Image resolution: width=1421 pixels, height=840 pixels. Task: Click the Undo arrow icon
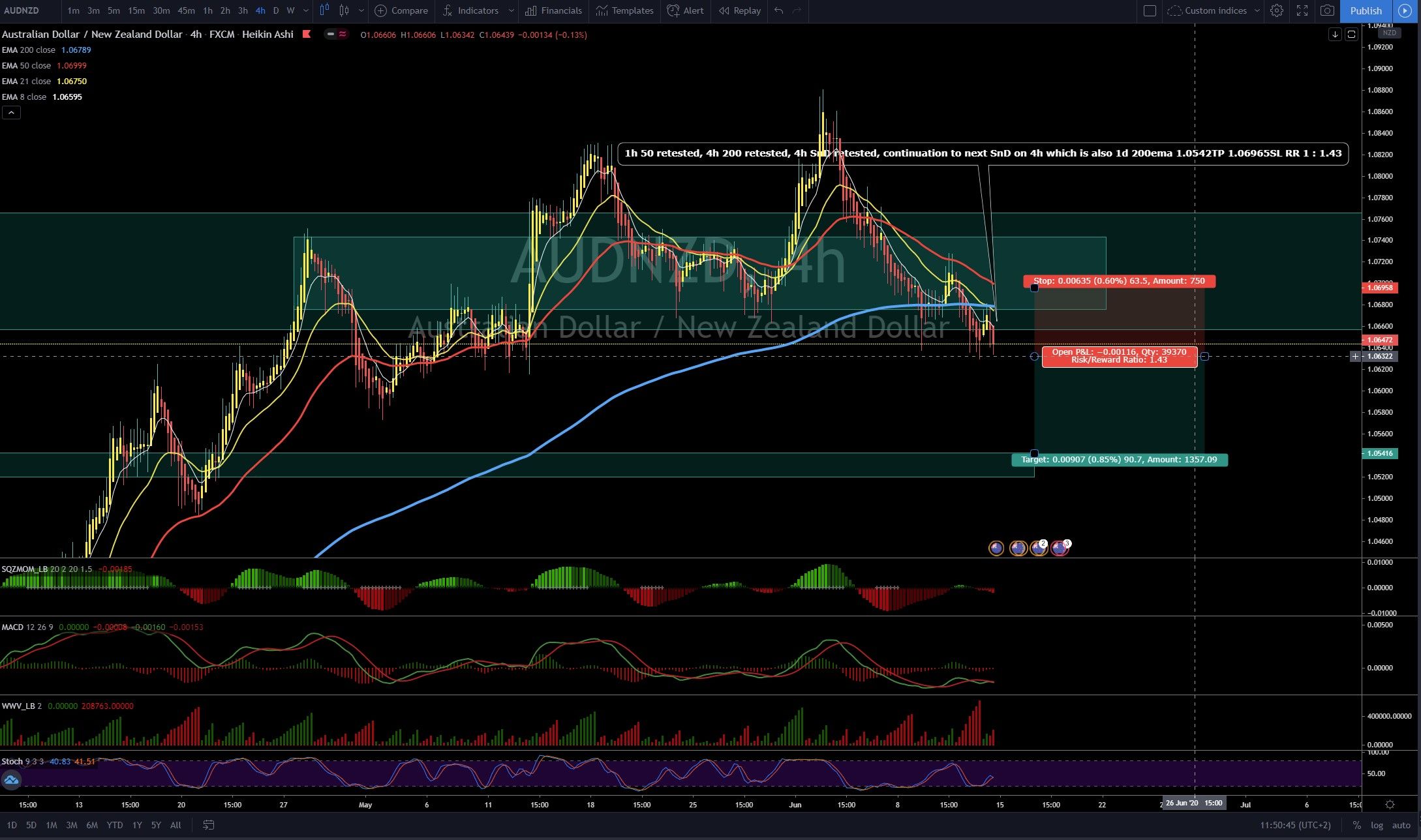pyautogui.click(x=778, y=10)
